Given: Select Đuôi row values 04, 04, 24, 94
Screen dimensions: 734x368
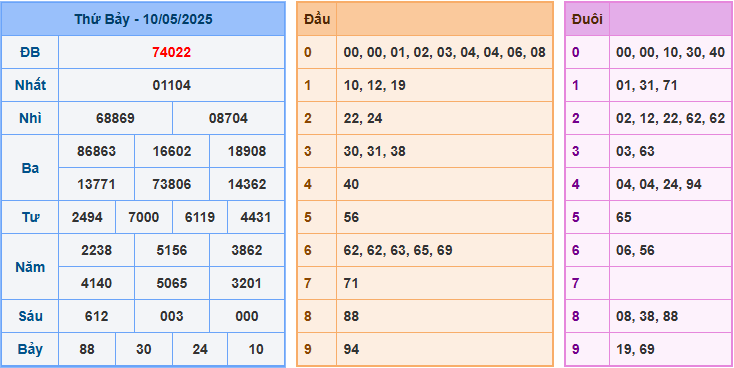Looking at the screenshot, I should tap(659, 184).
